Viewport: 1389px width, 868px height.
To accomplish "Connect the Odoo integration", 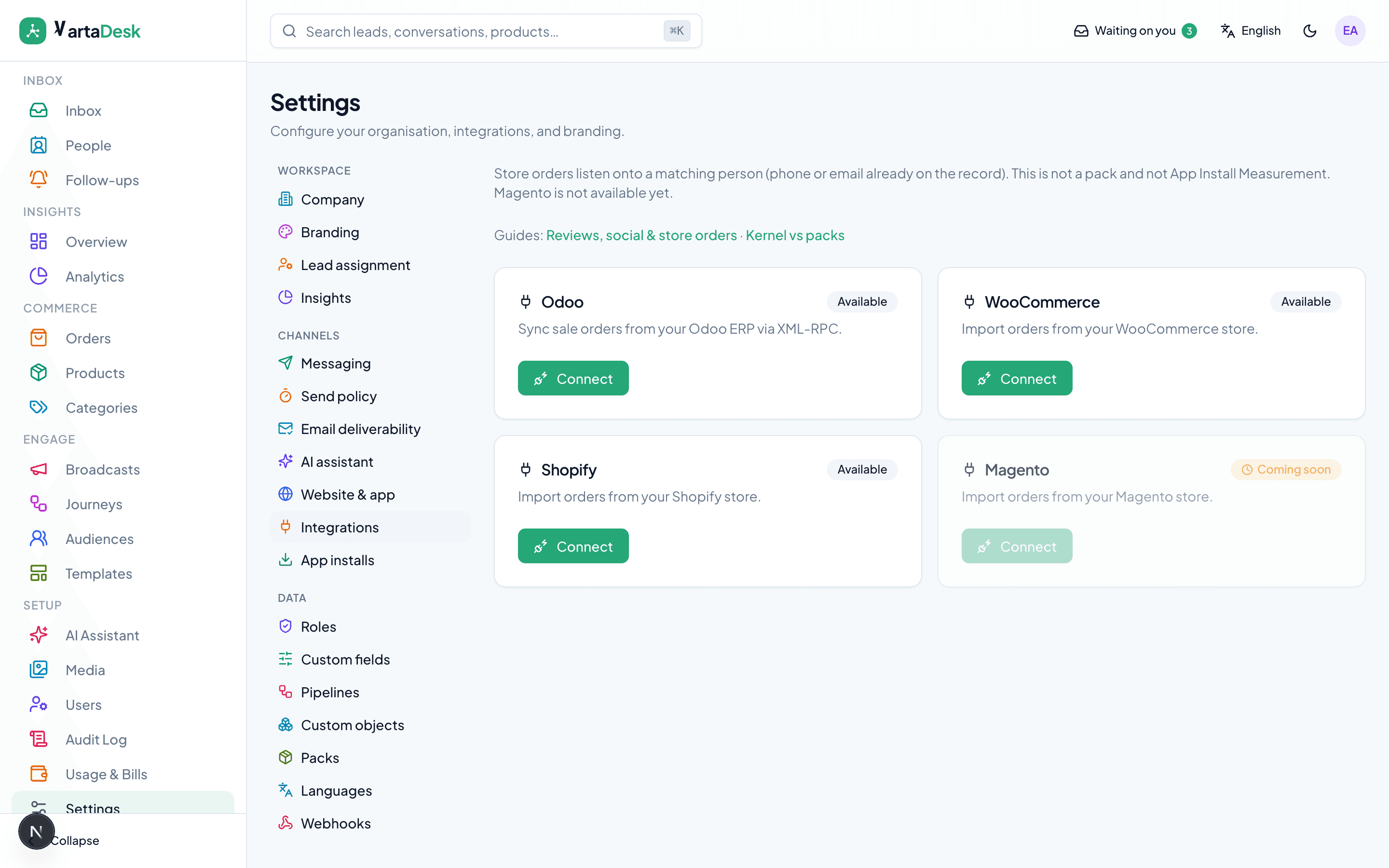I will (x=573, y=379).
